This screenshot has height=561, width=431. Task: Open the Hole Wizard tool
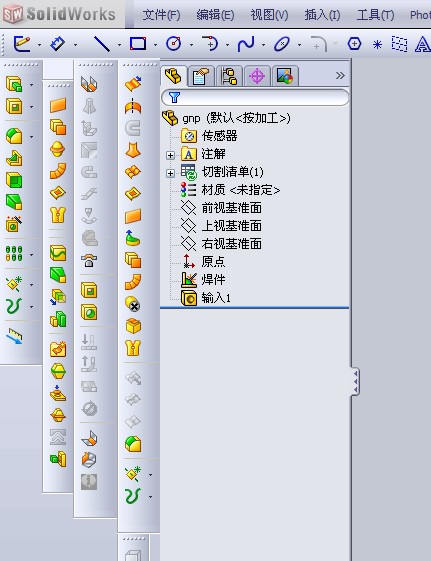[x=14, y=224]
